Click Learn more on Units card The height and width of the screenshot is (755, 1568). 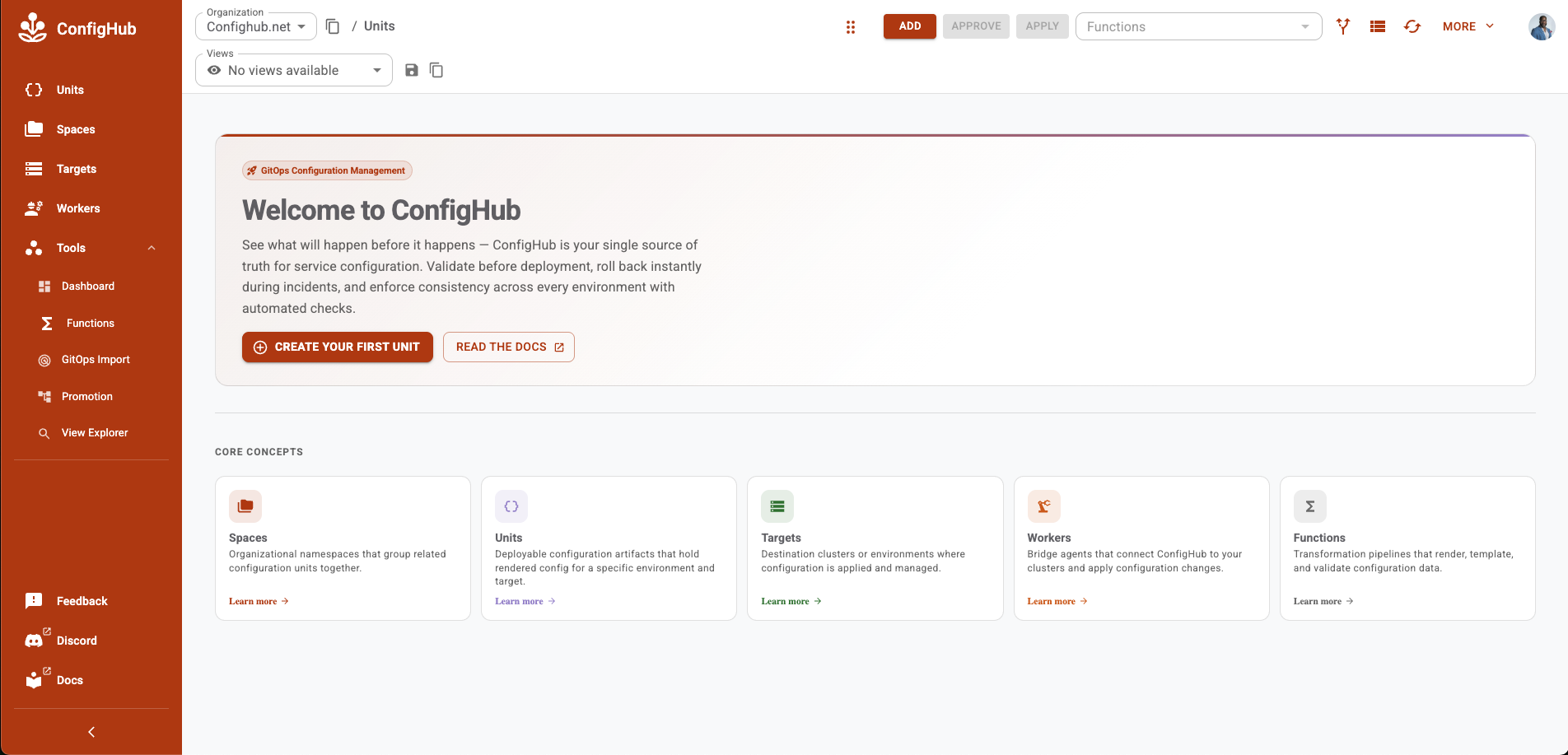525,601
